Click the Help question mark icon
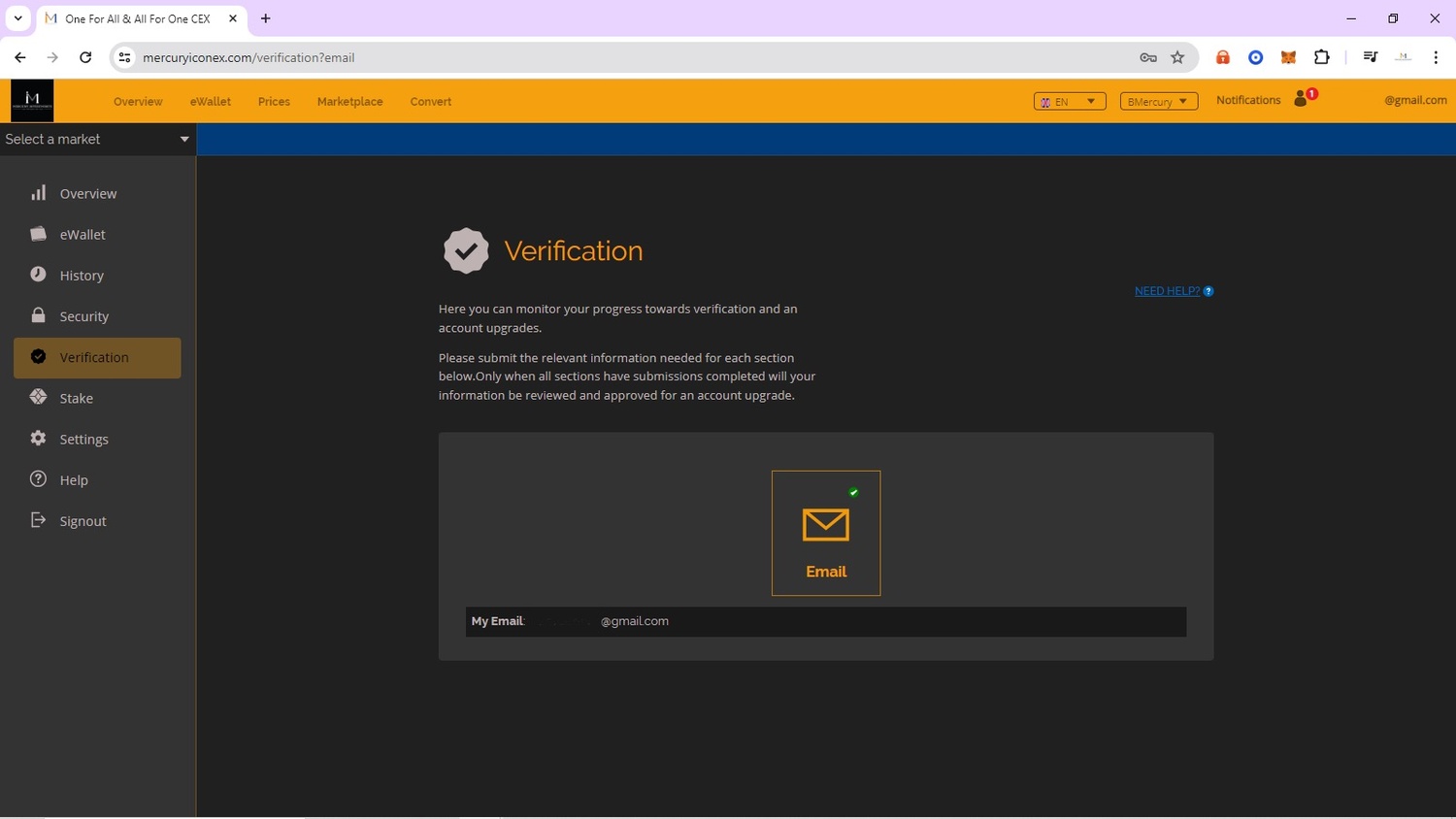This screenshot has width=1456, height=819. (x=38, y=478)
